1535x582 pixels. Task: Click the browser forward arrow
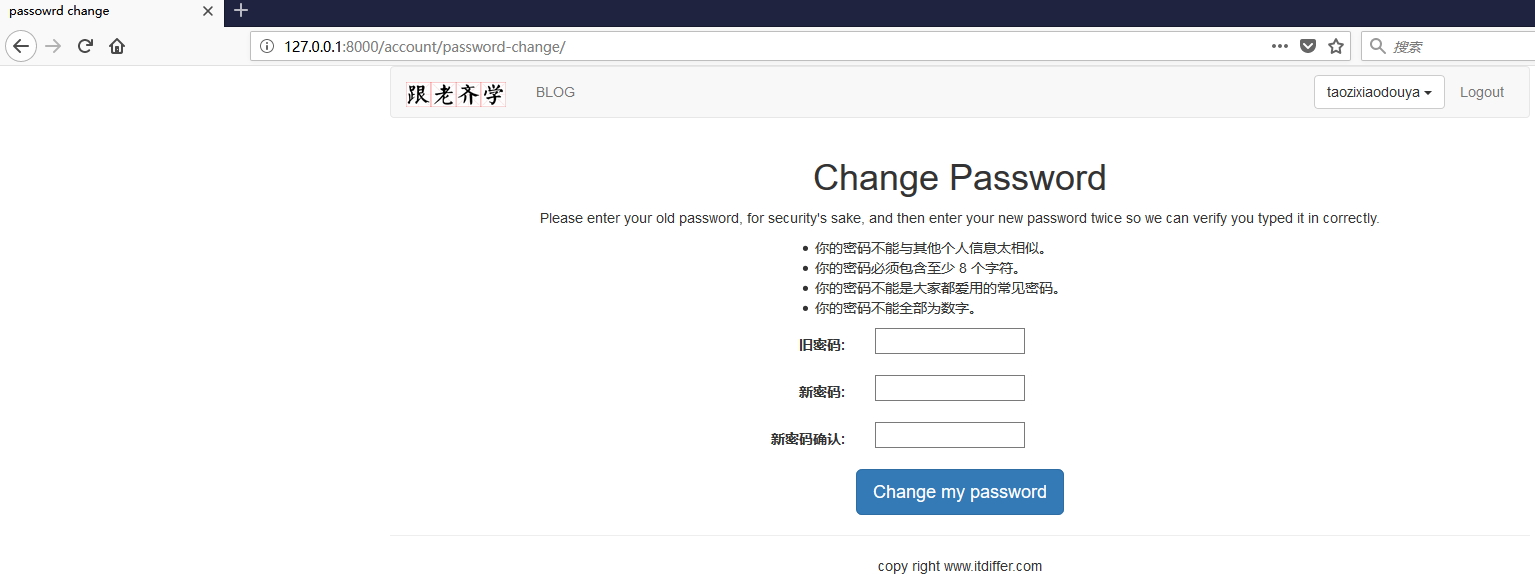click(x=53, y=46)
